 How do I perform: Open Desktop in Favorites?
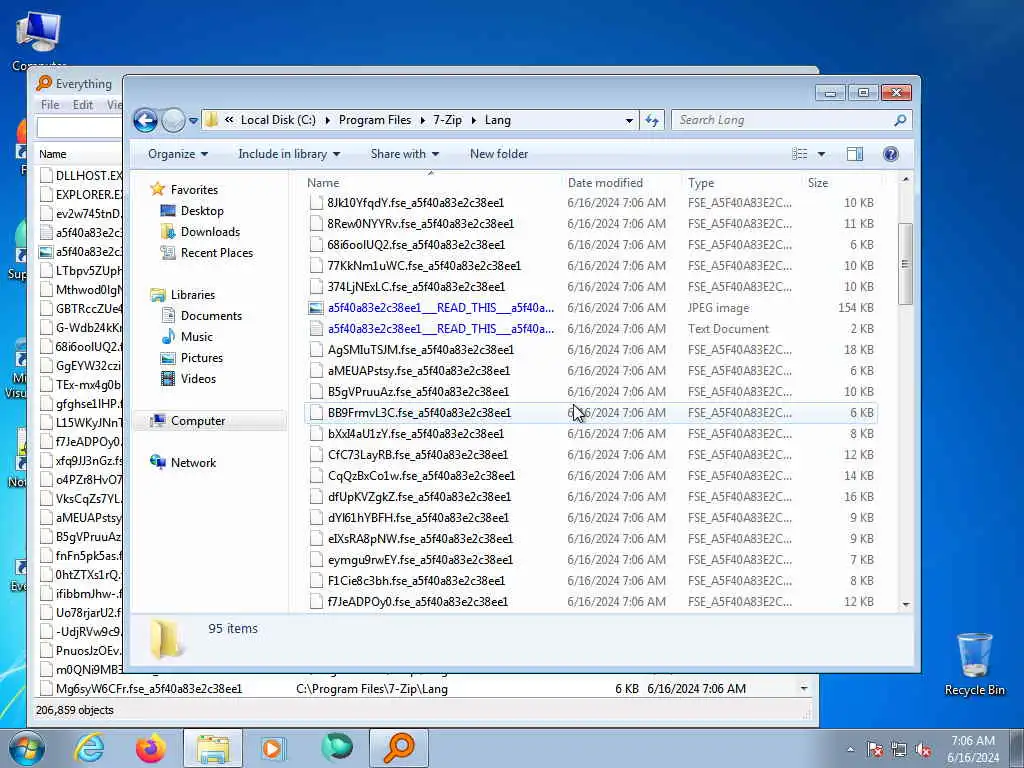[x=202, y=211]
